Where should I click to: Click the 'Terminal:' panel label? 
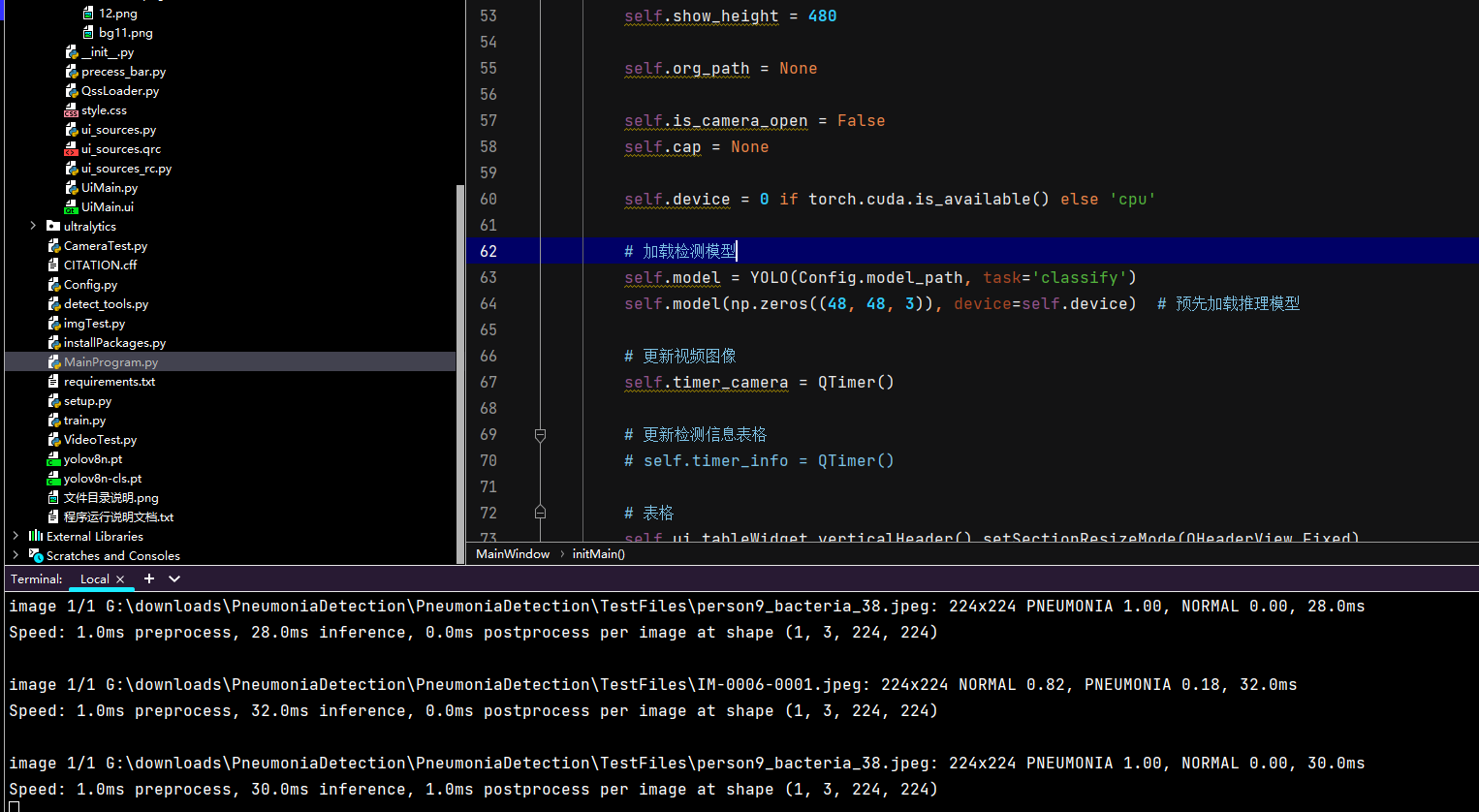37,578
